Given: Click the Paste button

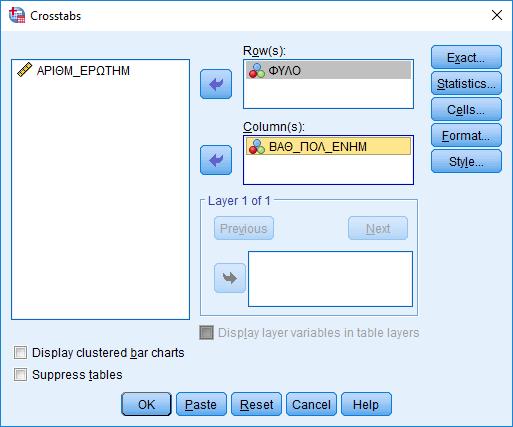Looking at the screenshot, I should pos(201,404).
